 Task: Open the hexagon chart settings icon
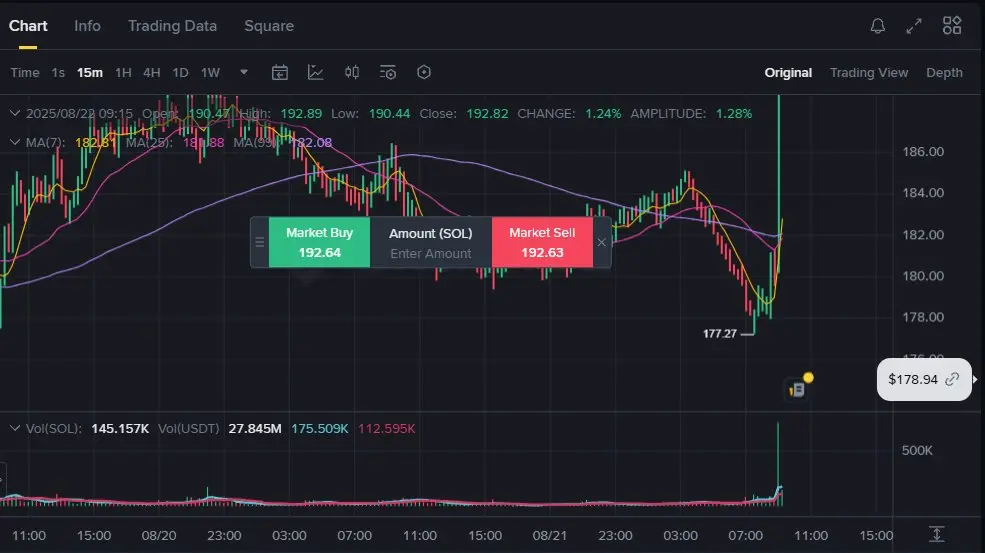(424, 72)
